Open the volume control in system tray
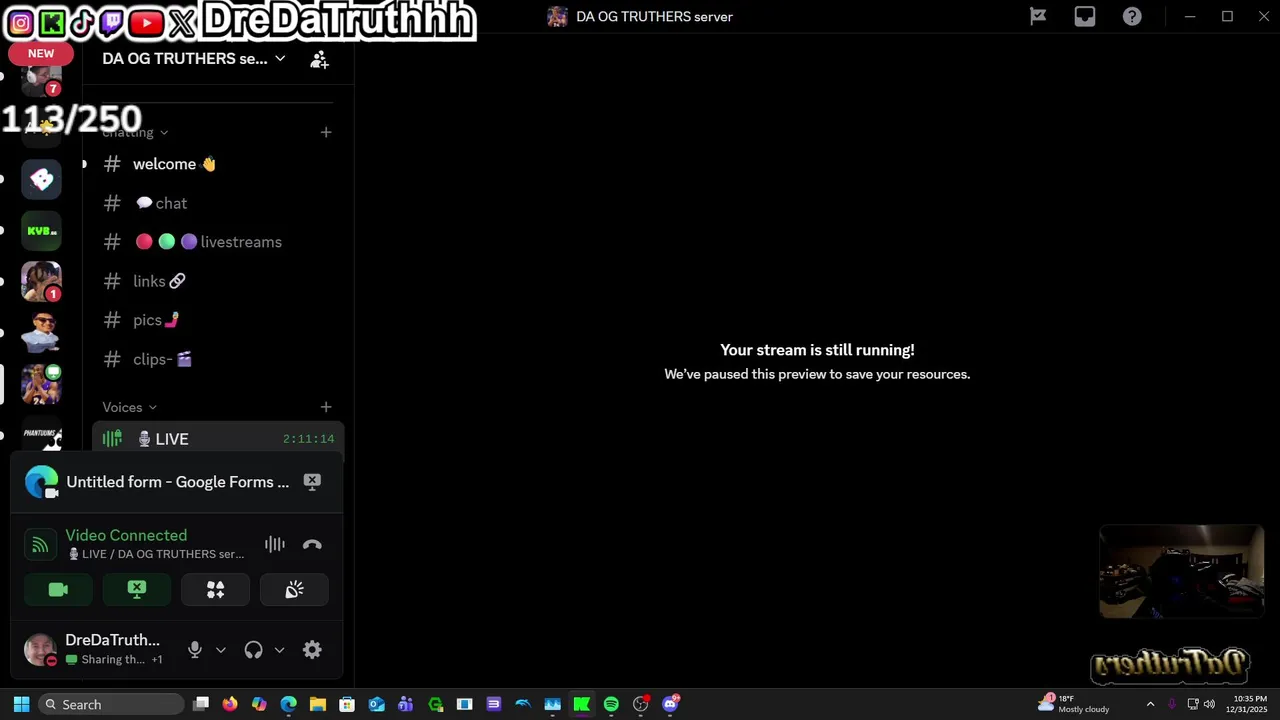The image size is (1280, 720). [1209, 704]
